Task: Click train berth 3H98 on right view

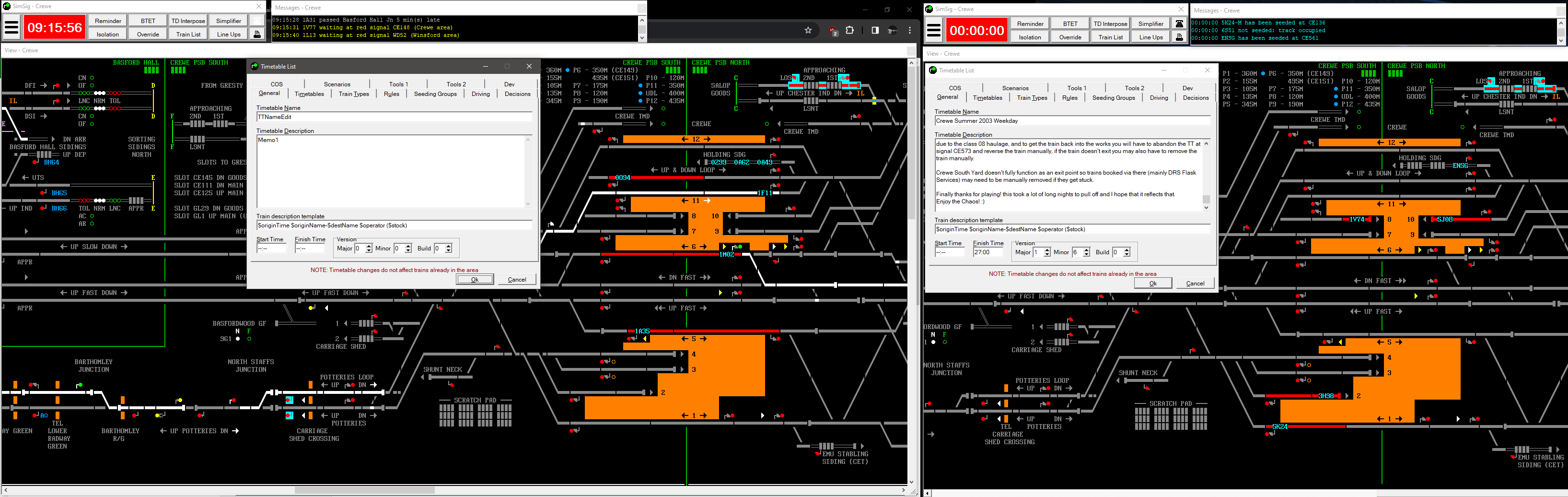Action: [1326, 396]
